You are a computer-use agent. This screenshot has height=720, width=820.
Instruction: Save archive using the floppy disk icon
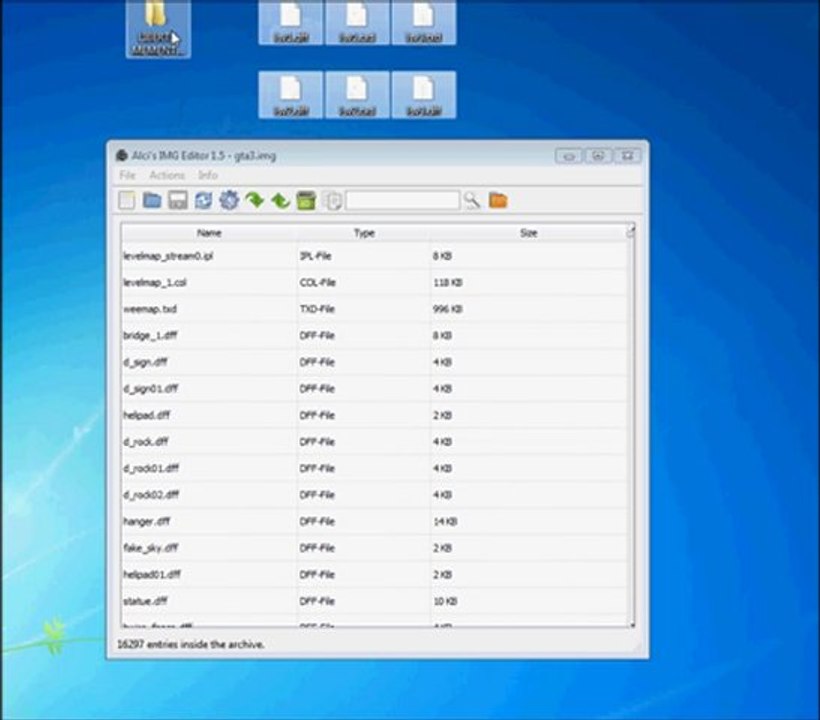click(178, 201)
